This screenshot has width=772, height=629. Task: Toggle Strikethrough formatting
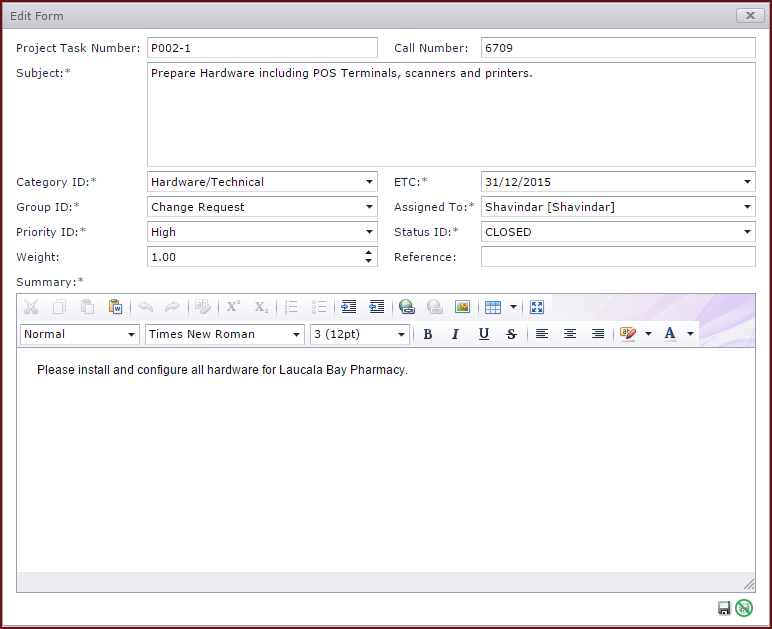(512, 334)
